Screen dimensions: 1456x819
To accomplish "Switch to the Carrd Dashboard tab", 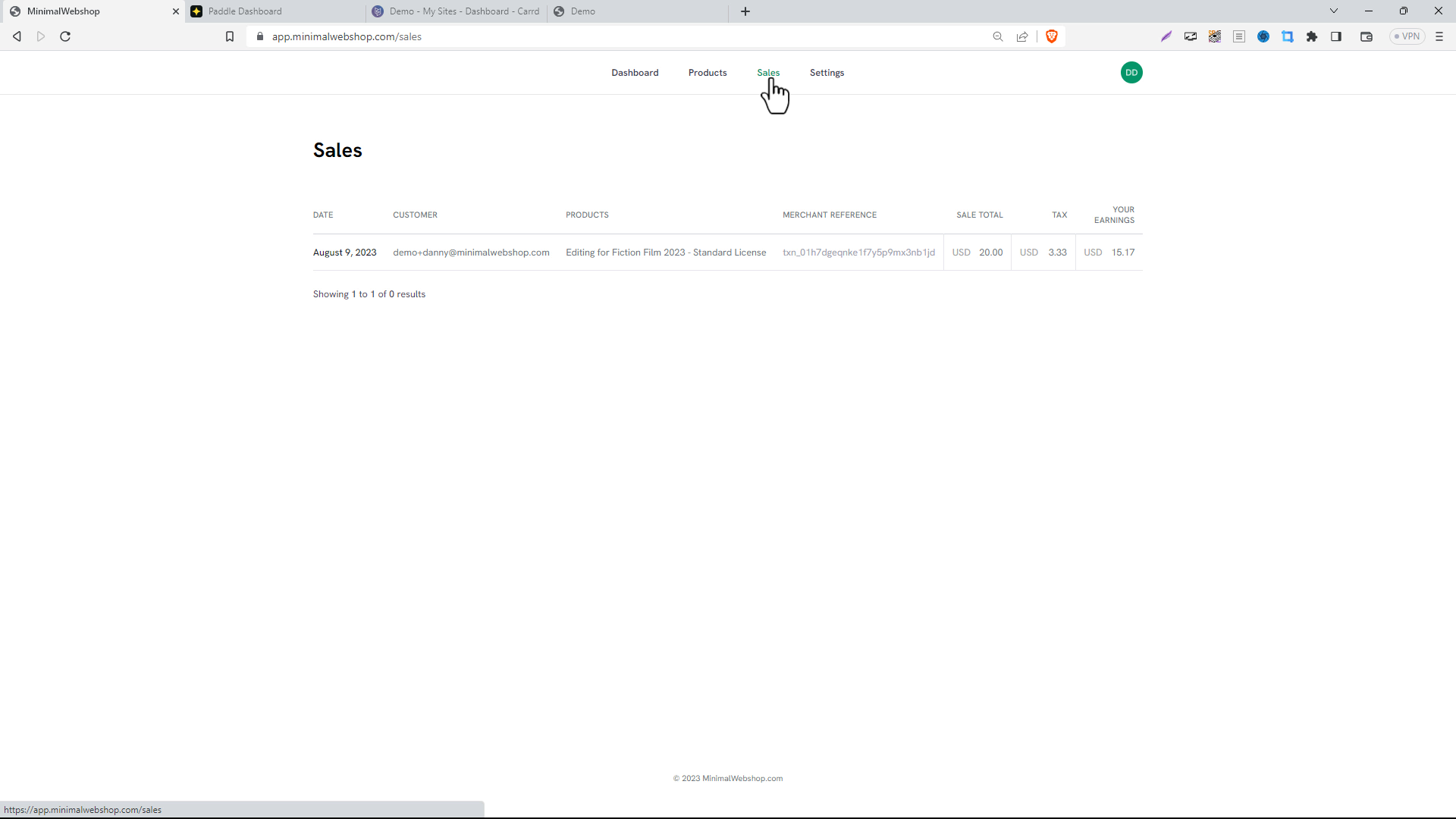I will point(457,11).
